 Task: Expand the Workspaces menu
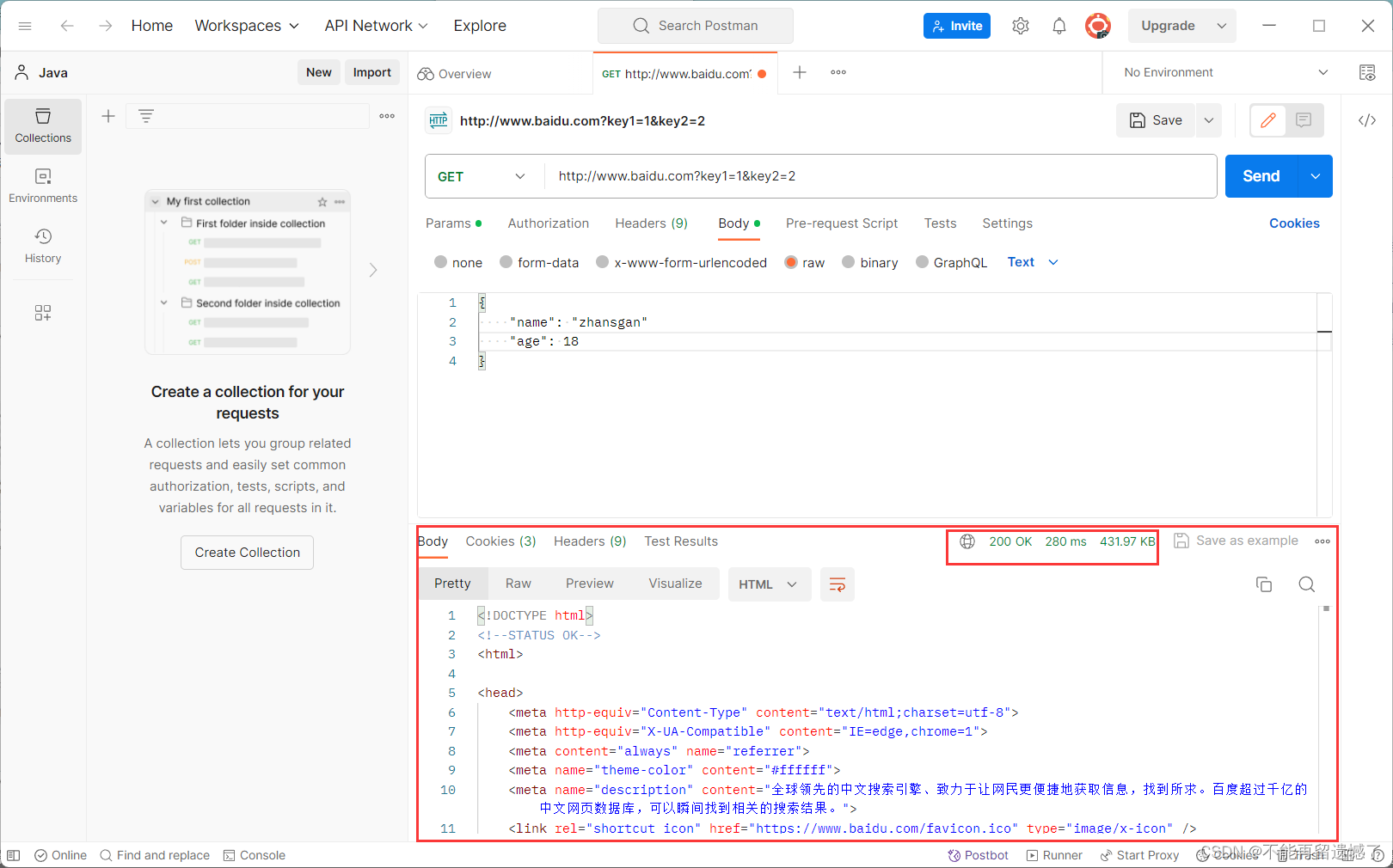point(248,26)
